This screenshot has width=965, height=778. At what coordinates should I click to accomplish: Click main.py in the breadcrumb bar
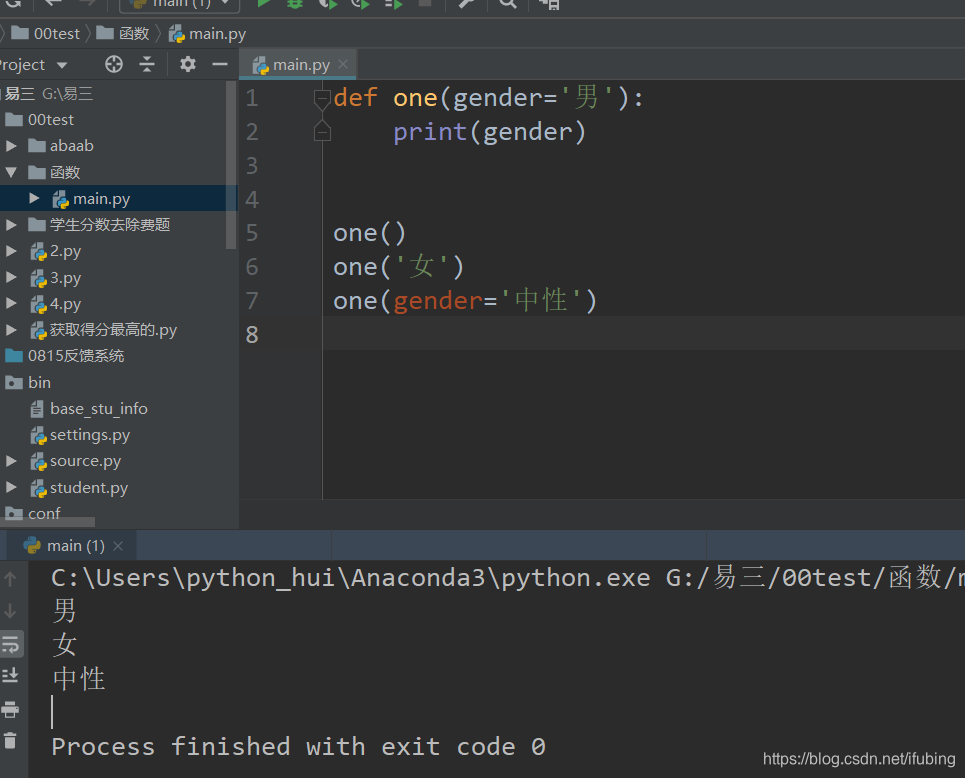[x=217, y=33]
